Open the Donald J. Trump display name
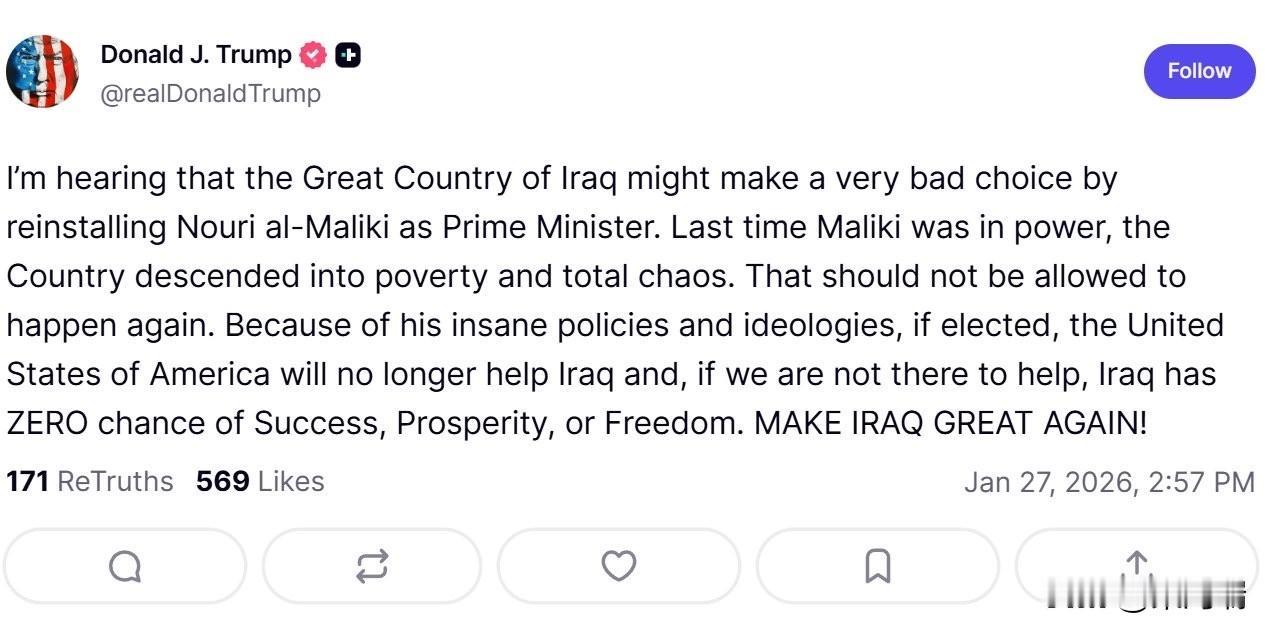Viewport: 1265px width, 629px height. [196, 55]
